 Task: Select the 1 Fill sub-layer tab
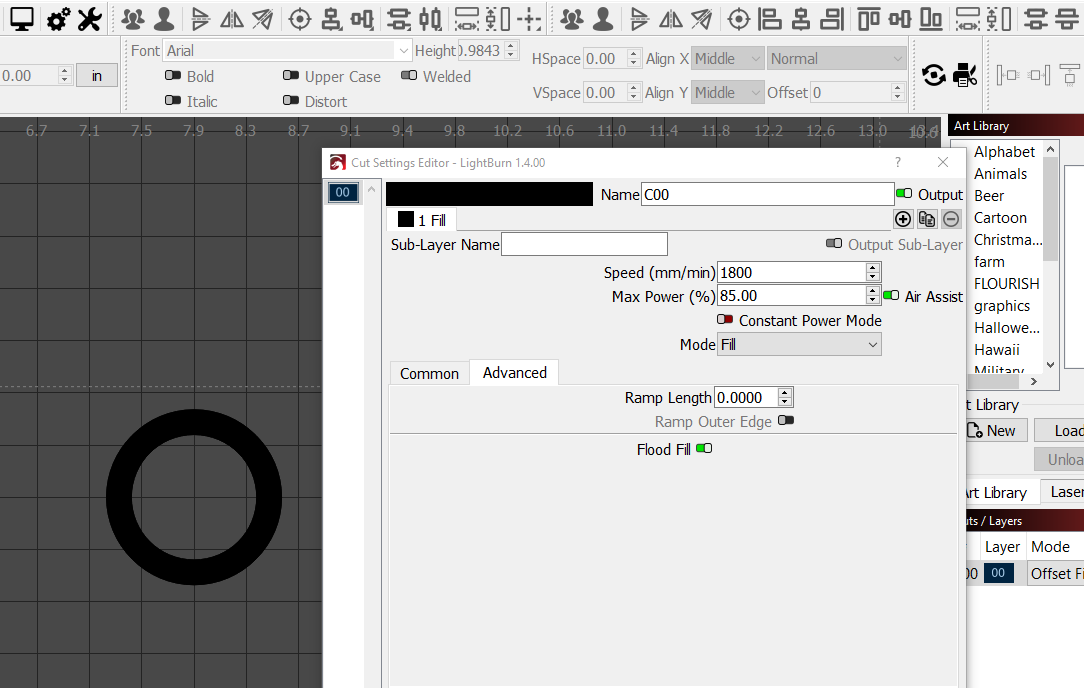coord(420,219)
